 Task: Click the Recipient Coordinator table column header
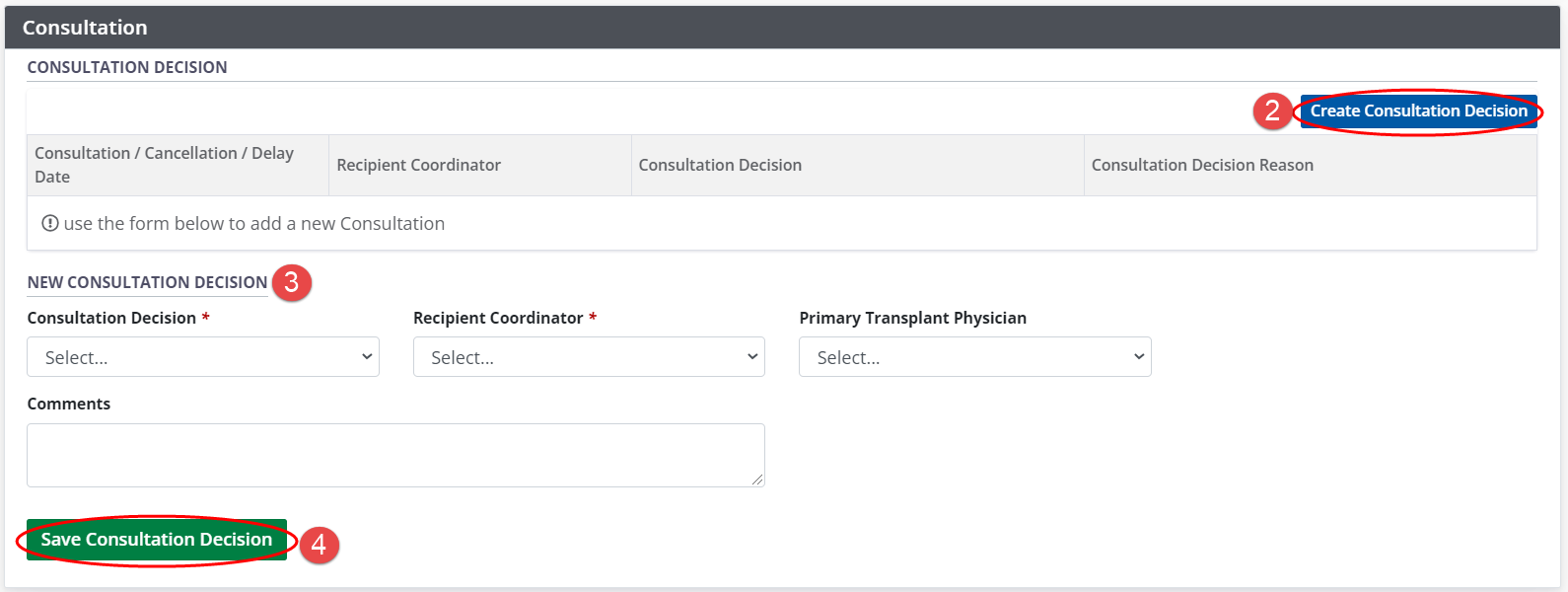(418, 165)
